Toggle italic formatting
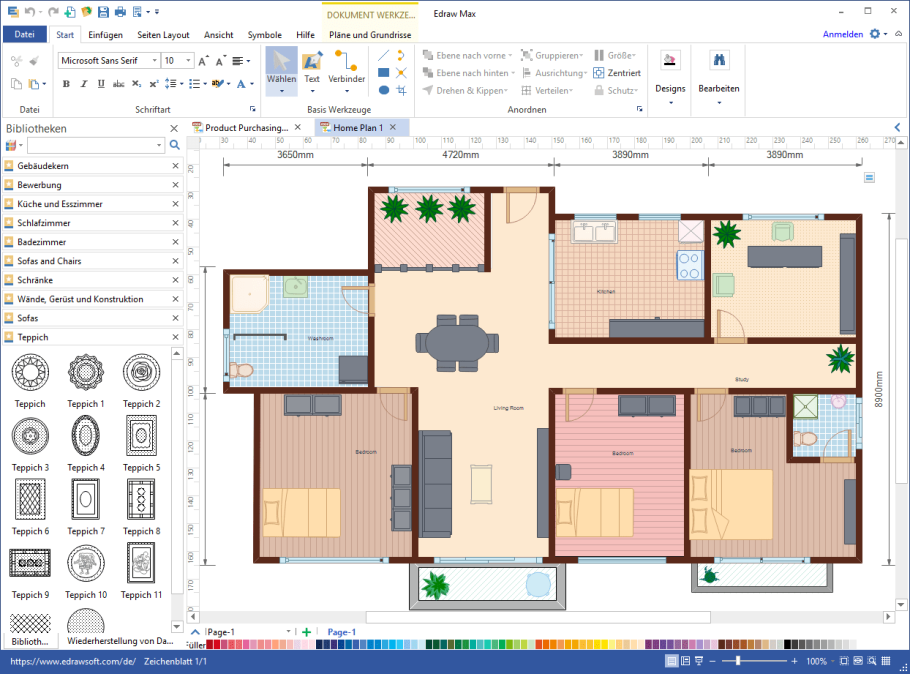910x674 pixels. [83, 84]
